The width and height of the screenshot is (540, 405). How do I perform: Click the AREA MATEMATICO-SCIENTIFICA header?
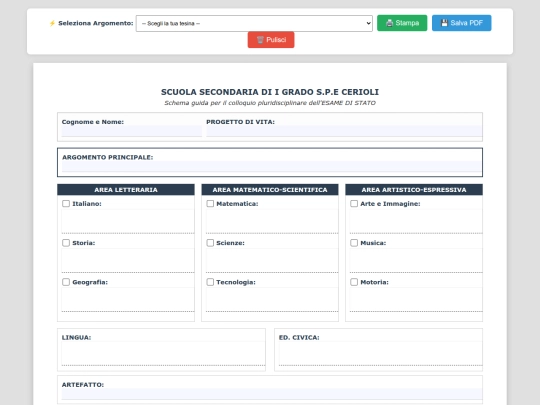click(270, 190)
